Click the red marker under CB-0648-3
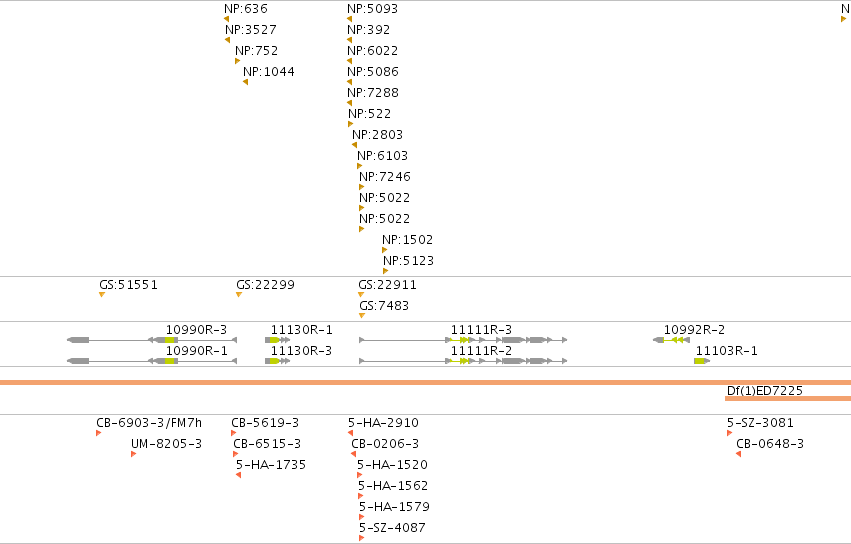Screen dimensions: 851x544 pyautogui.click(x=739, y=454)
